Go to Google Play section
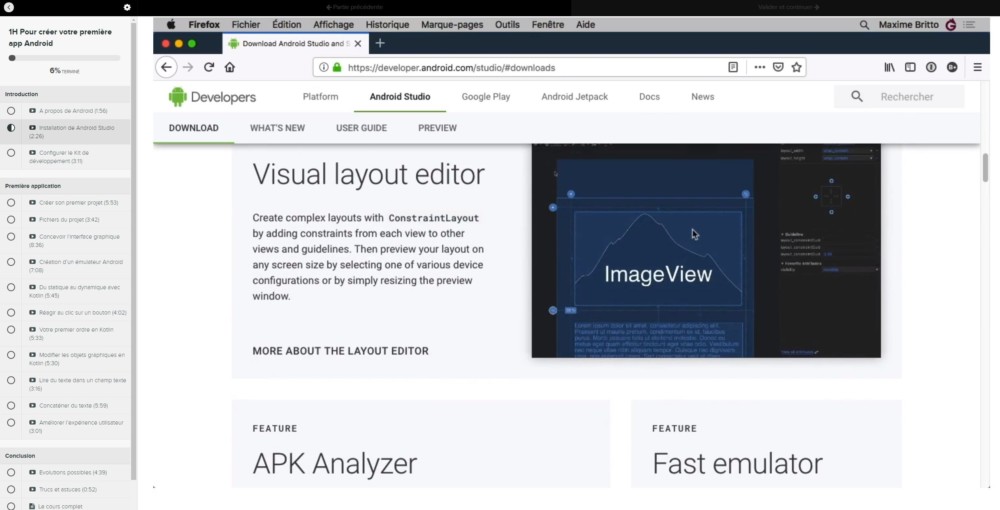The width and height of the screenshot is (1000, 510). [486, 97]
